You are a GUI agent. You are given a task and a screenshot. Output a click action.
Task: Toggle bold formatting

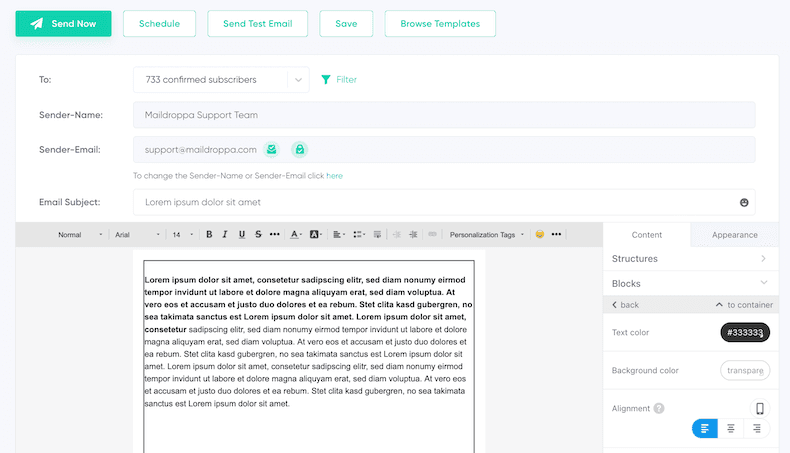click(x=209, y=234)
